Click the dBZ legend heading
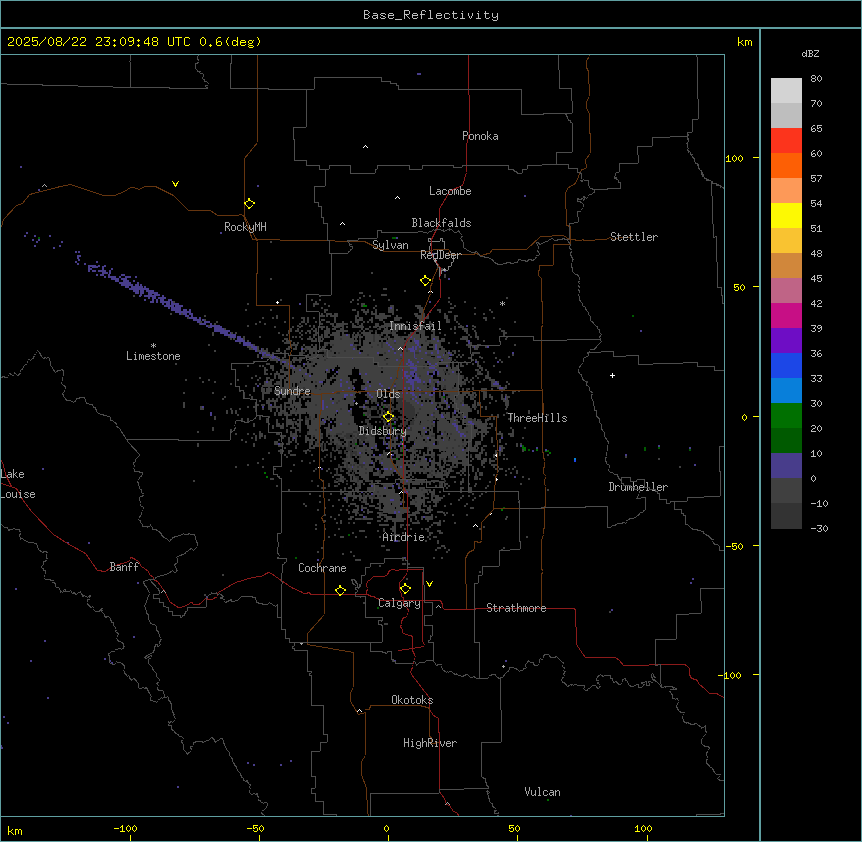Viewport: 862px width, 842px height. coord(810,54)
